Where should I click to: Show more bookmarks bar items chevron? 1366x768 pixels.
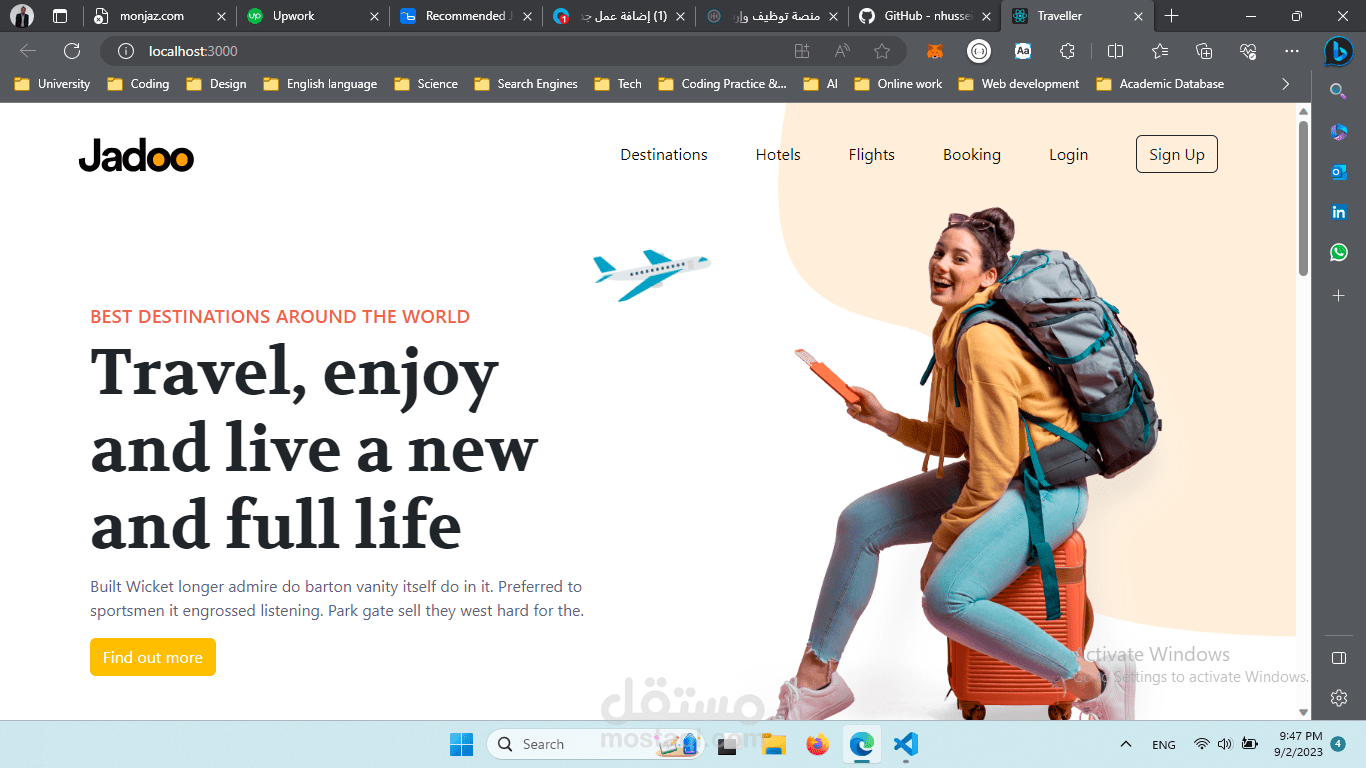click(1286, 84)
